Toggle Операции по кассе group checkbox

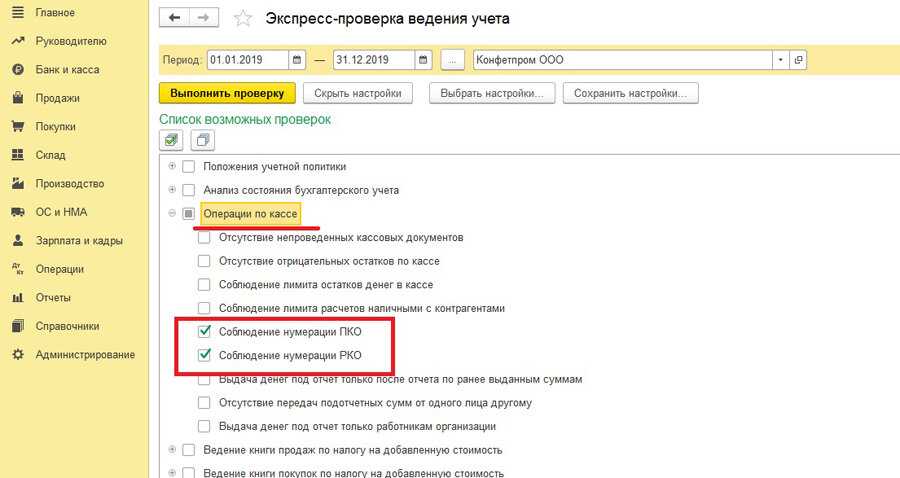click(188, 213)
